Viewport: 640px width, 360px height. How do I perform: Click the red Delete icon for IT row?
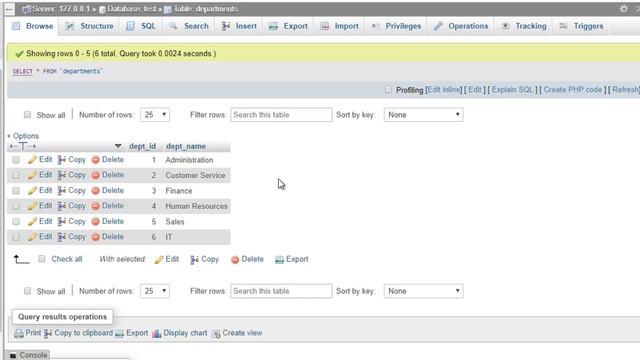click(96, 237)
